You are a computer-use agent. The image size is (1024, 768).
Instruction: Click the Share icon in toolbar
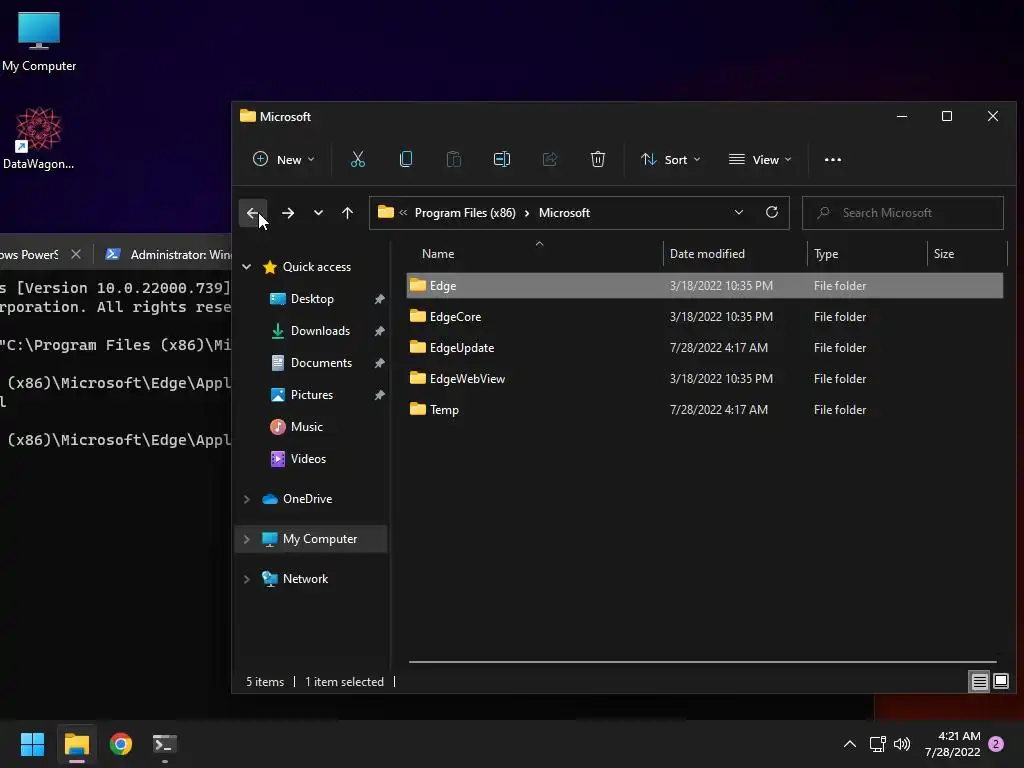(x=550, y=159)
